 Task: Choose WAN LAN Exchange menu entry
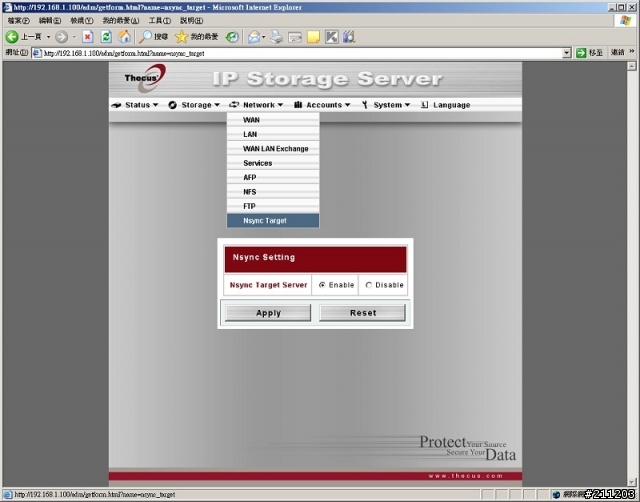(x=273, y=149)
